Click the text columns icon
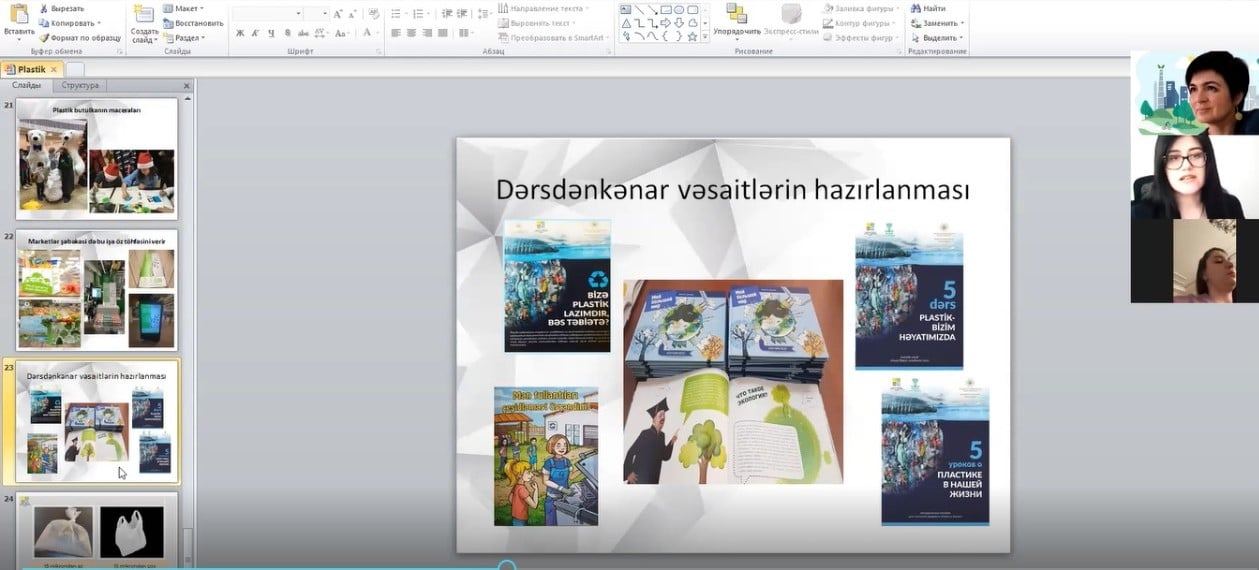This screenshot has height=570, width=1259. (465, 33)
